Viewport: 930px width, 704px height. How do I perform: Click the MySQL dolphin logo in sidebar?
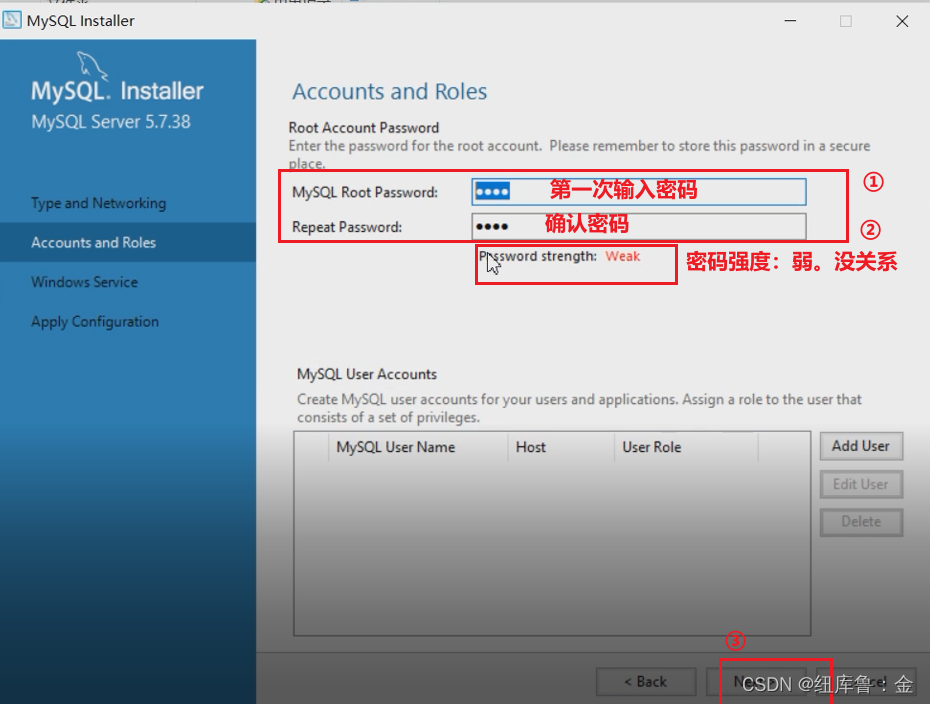pyautogui.click(x=93, y=66)
